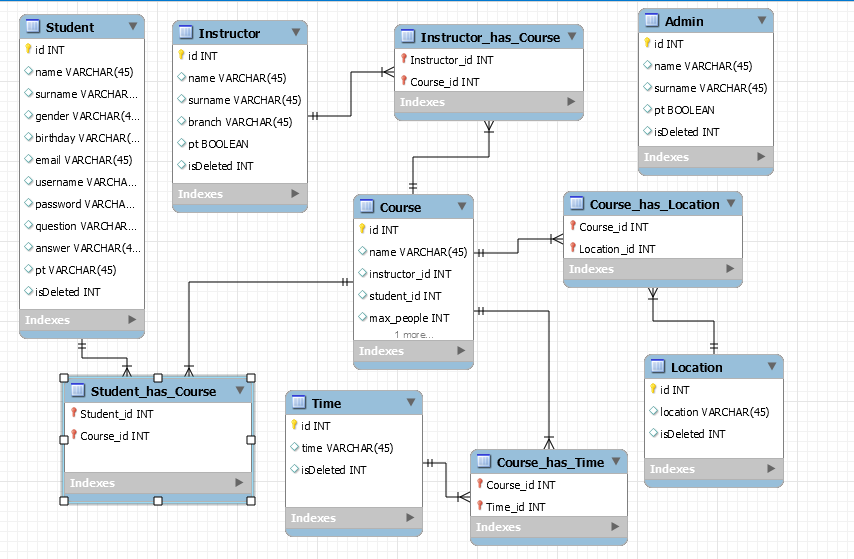Click bottom-right resize handle of Student_has_Course
The width and height of the screenshot is (854, 559).
pyautogui.click(x=251, y=499)
